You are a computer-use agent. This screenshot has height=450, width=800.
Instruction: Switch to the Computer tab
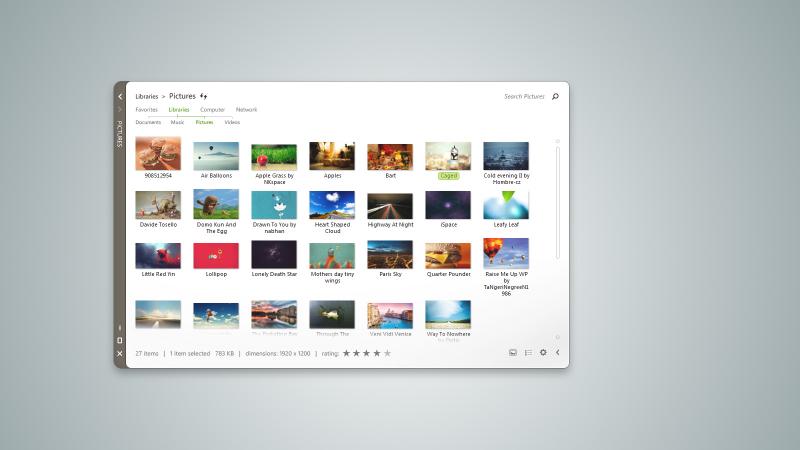[212, 110]
